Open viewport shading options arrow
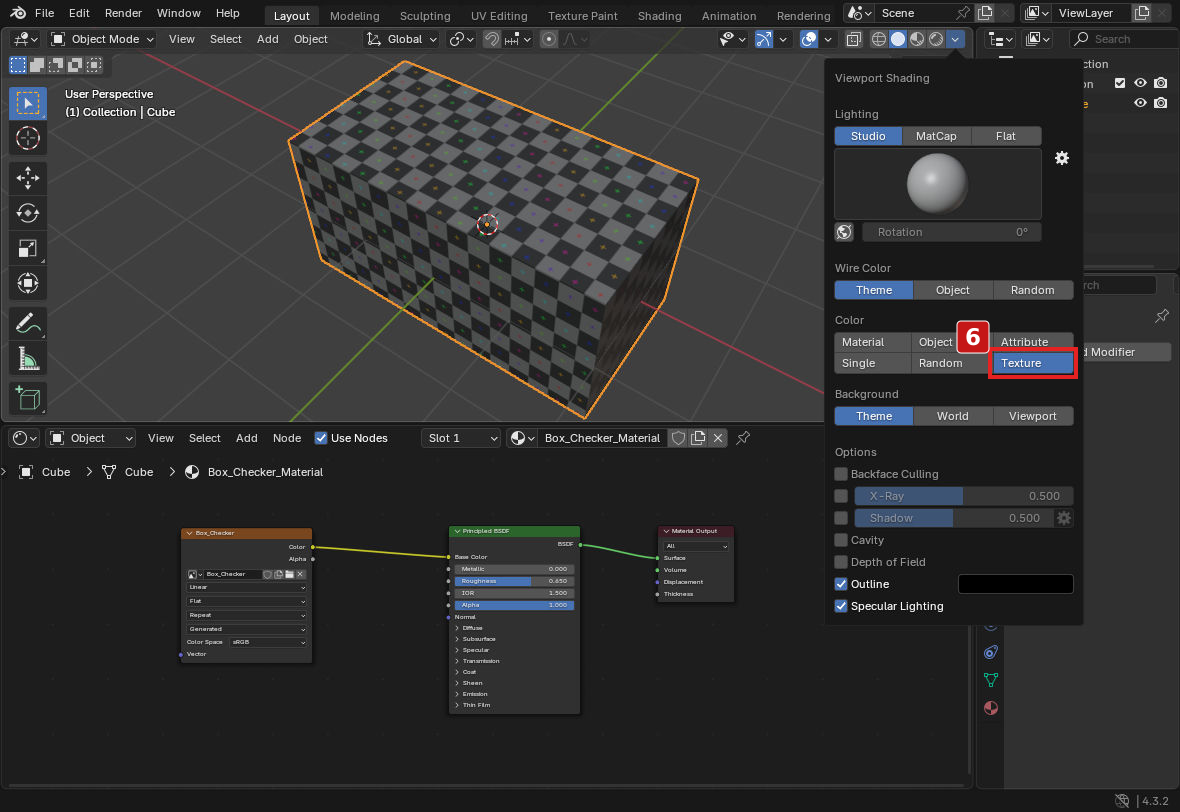The image size is (1180, 812). [955, 39]
